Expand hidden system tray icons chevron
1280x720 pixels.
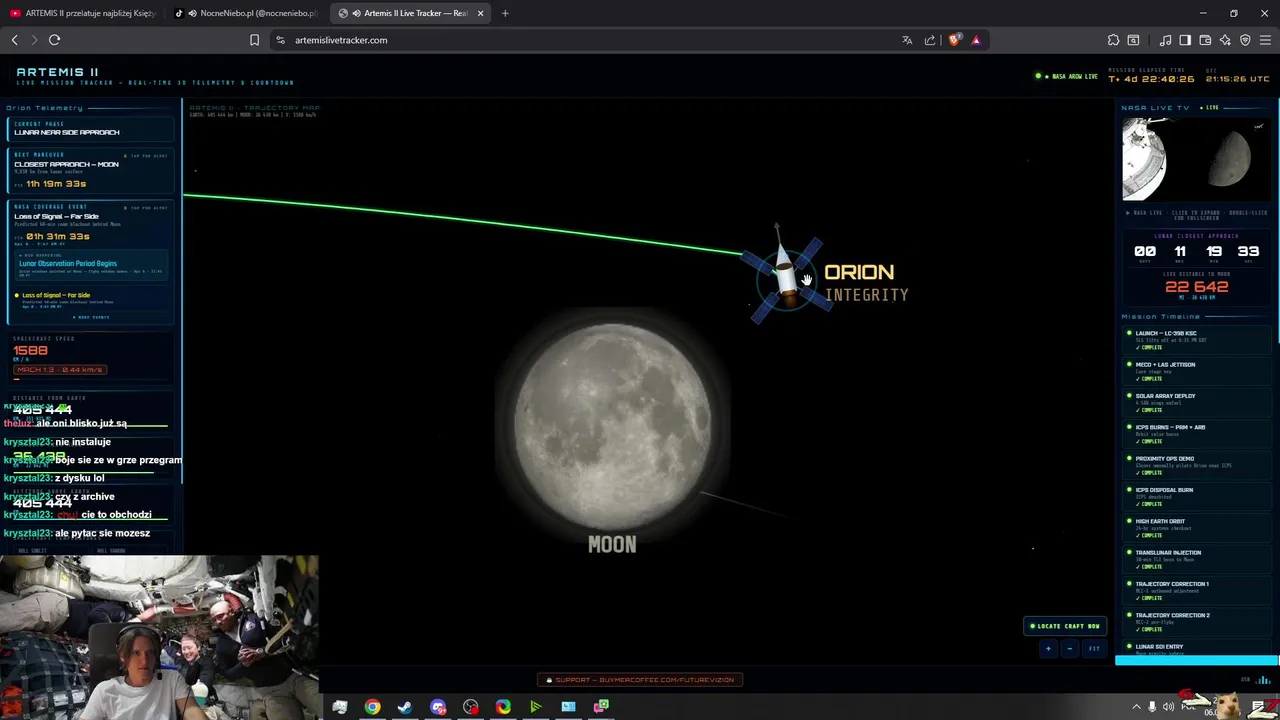[1136, 707]
